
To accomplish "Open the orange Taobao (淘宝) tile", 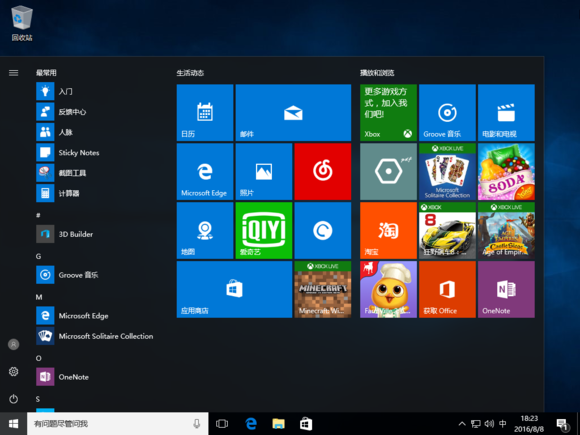I will pyautogui.click(x=388, y=230).
